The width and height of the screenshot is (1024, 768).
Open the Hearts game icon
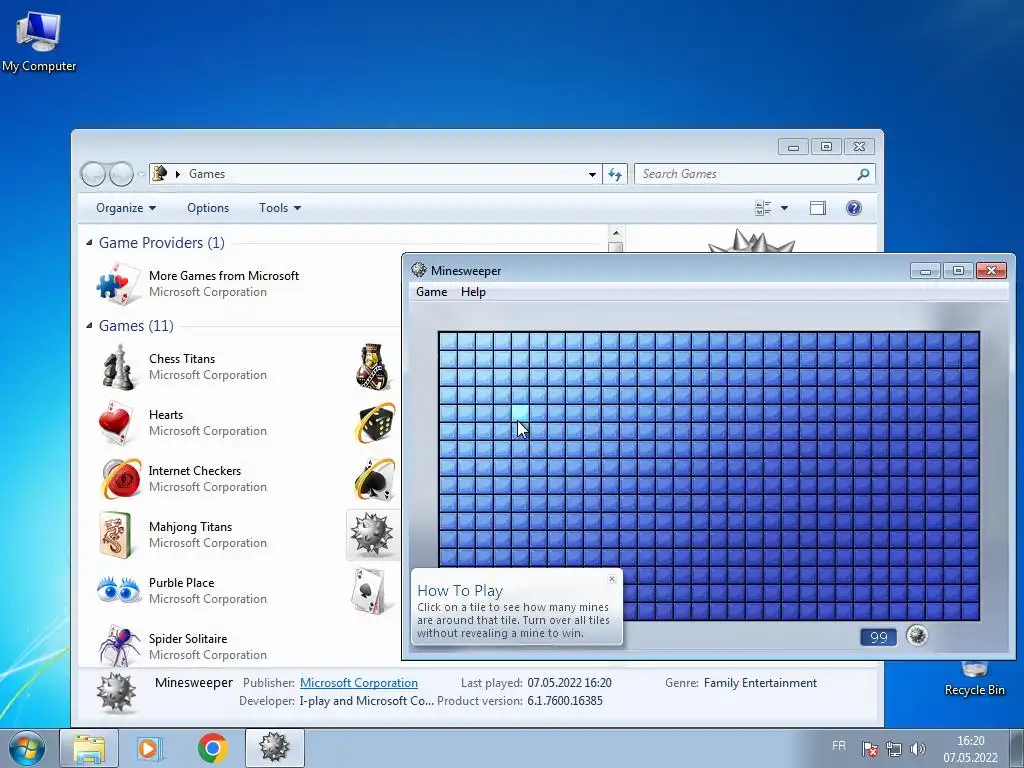pos(116,423)
